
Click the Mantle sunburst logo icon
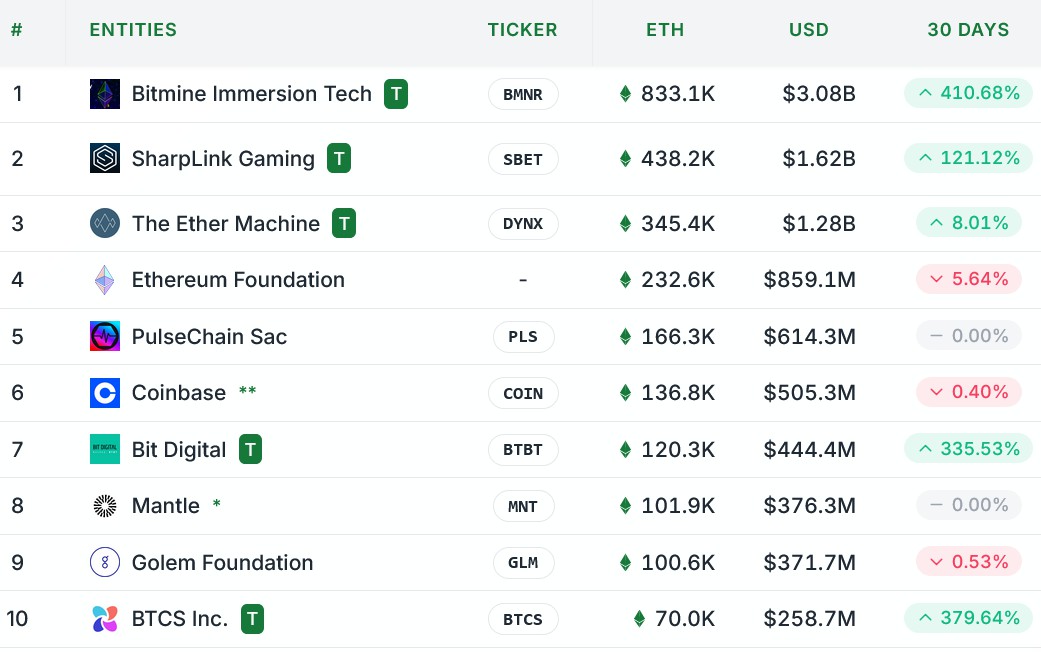tap(104, 506)
